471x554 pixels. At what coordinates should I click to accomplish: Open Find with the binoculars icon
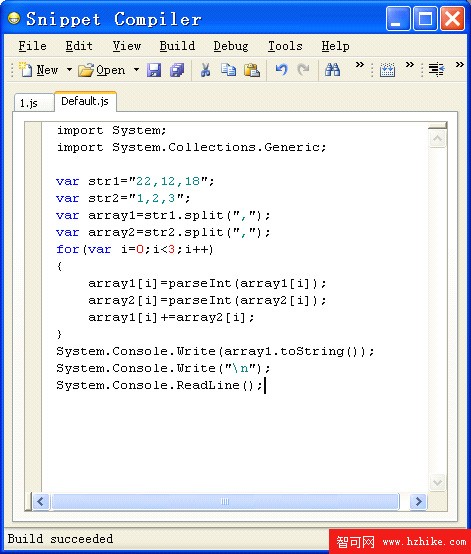tap(332, 70)
